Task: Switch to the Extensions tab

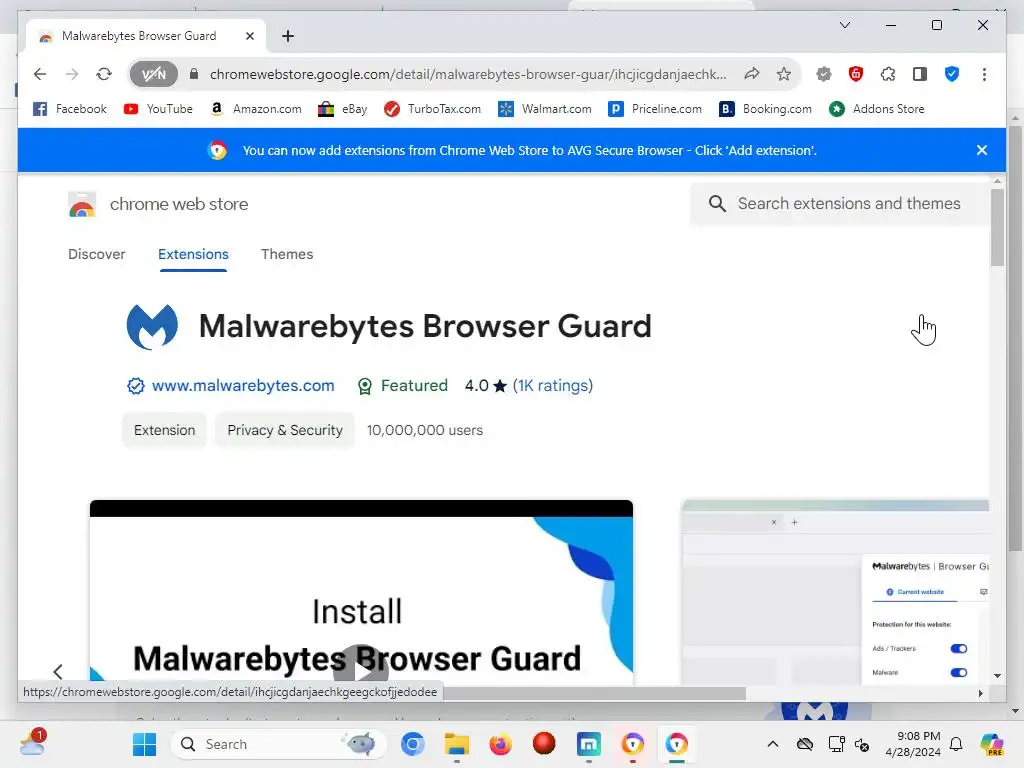Action: 193,254
